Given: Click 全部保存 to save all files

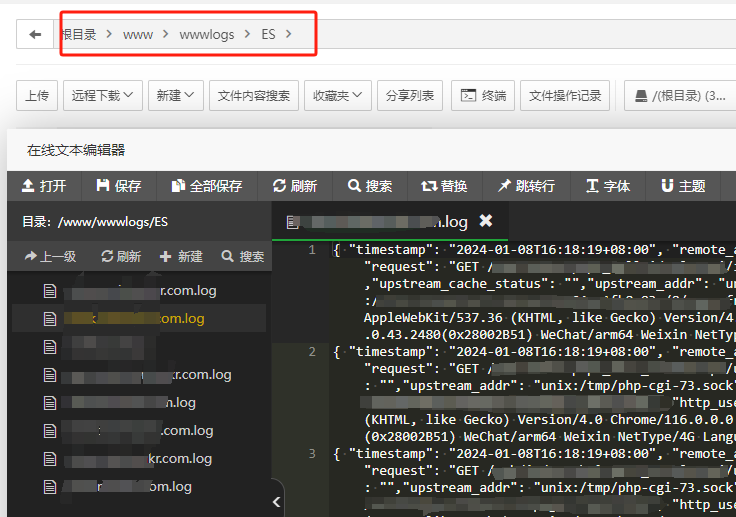Looking at the screenshot, I should coord(207,186).
